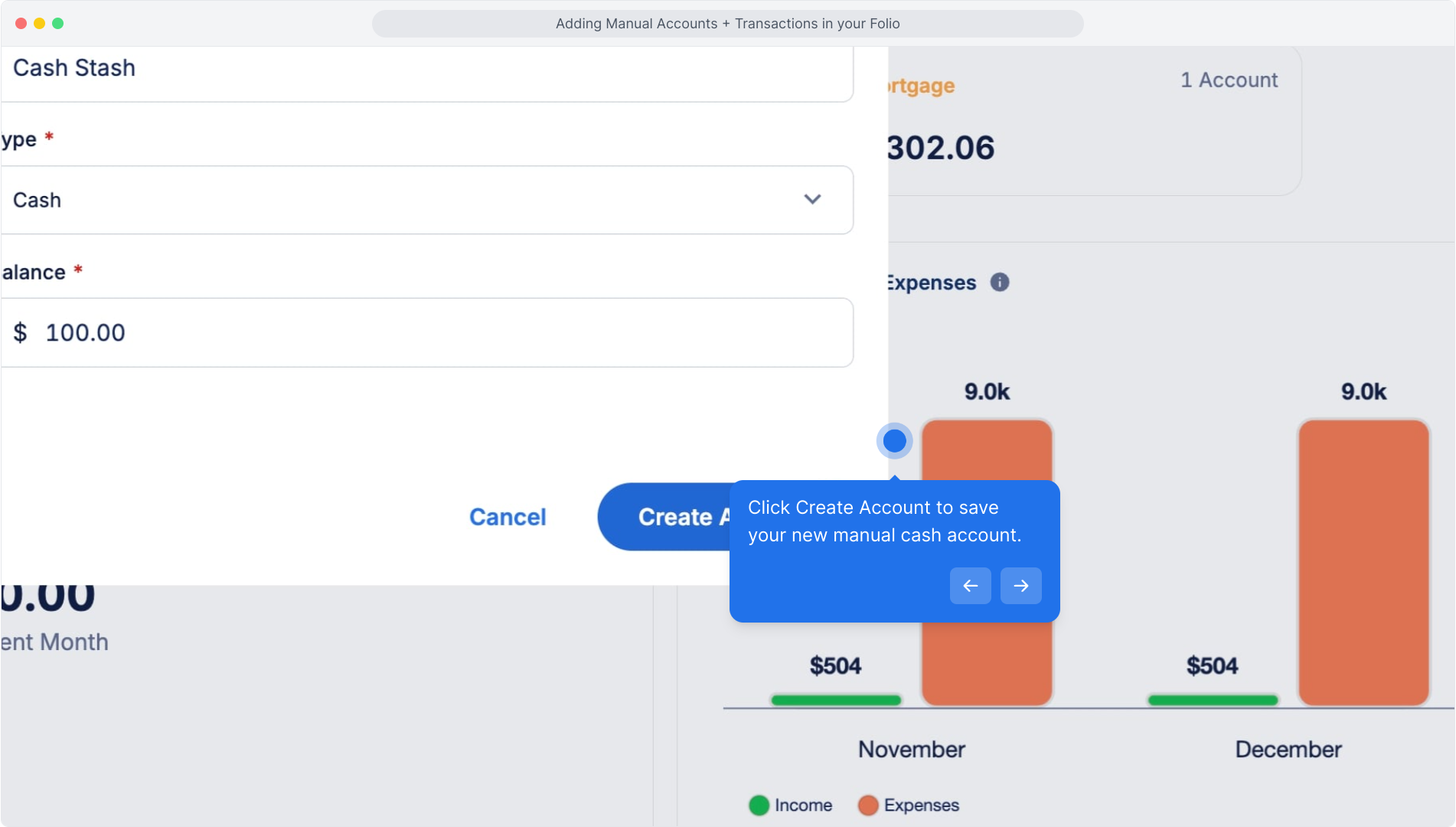Click Cancel to dismiss the form
The width and height of the screenshot is (1456, 827).
point(508,517)
